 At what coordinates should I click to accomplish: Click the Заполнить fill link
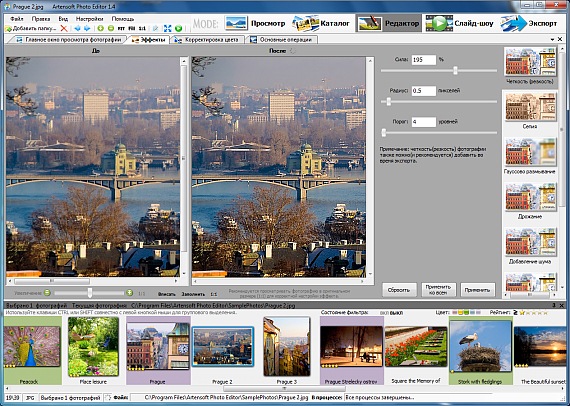(x=193, y=294)
